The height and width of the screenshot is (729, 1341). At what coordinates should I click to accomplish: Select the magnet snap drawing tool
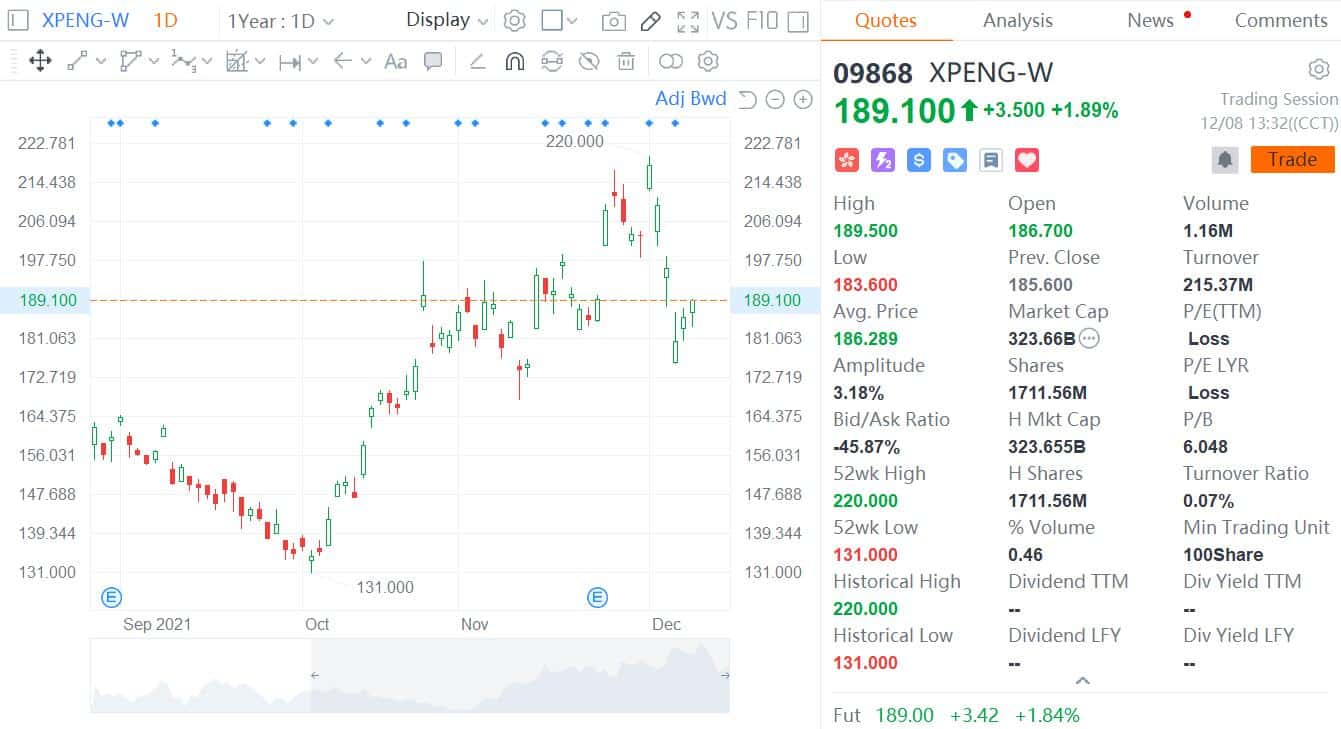(x=514, y=62)
